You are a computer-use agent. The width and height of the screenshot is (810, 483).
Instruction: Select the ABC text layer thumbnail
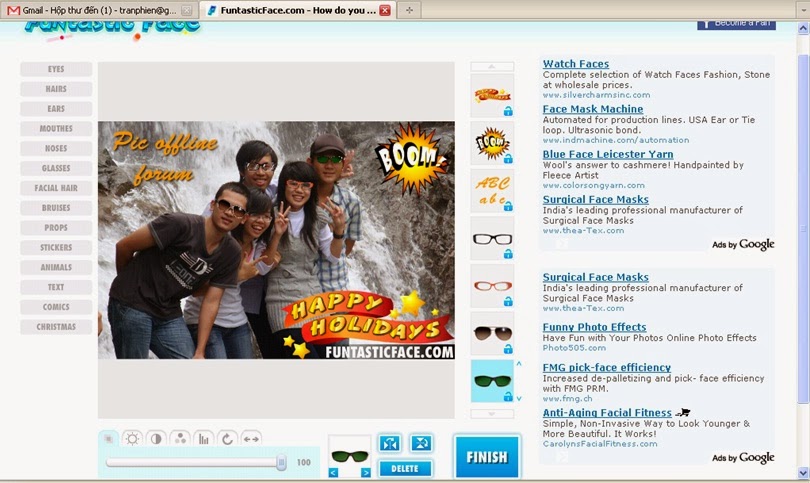coord(492,191)
